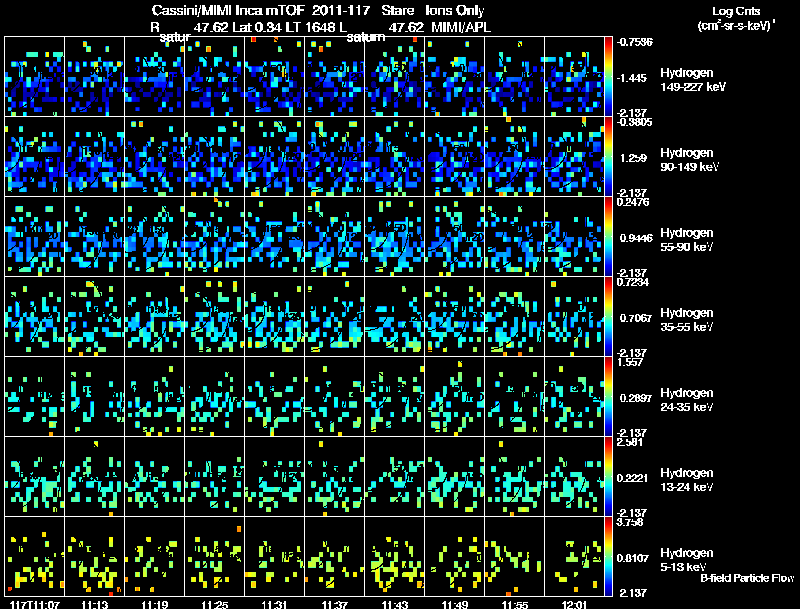Click the '11:43' time axis label

coord(394,604)
